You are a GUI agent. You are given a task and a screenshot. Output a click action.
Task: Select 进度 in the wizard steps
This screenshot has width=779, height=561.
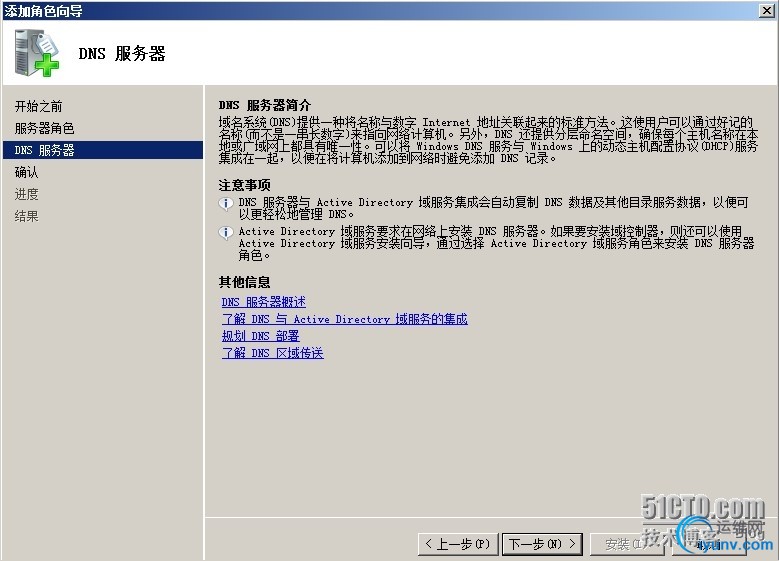[26, 194]
